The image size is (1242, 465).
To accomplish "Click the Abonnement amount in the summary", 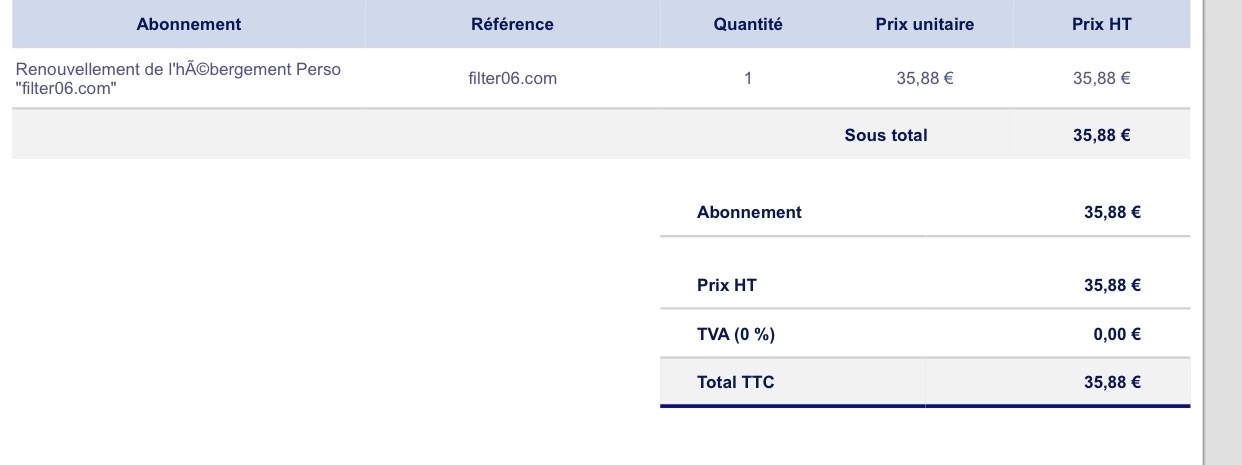I will (x=1112, y=212).
